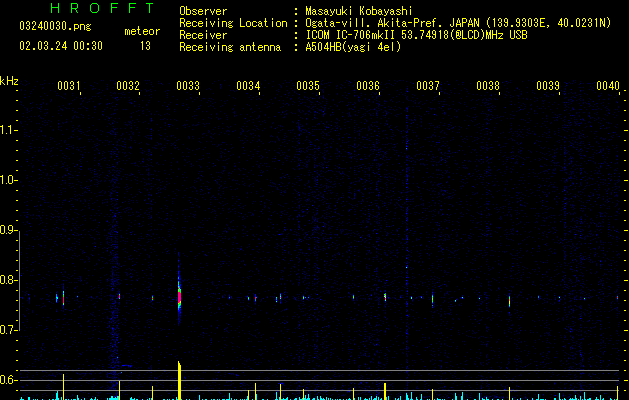Click the 0037 time marker
The image size is (629, 400).
(x=428, y=86)
